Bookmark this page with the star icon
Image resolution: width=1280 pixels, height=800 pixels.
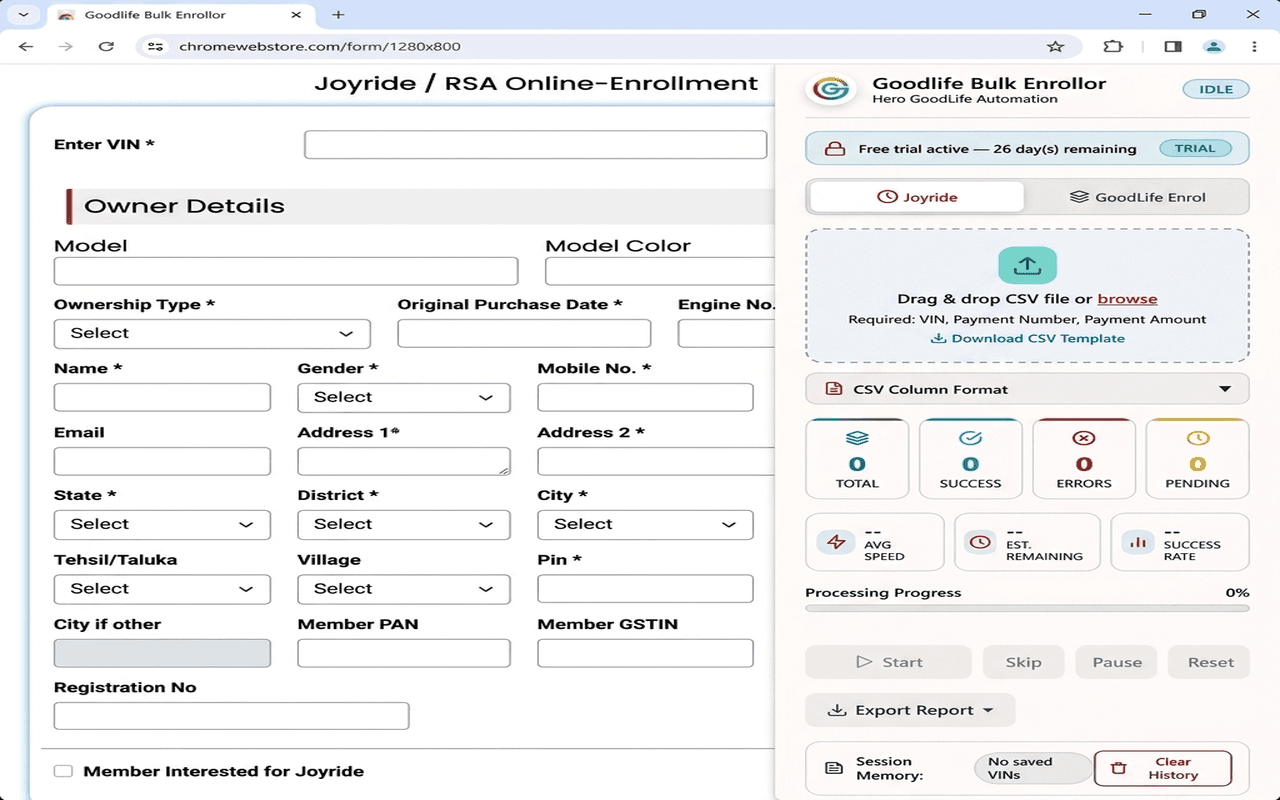tap(1055, 46)
